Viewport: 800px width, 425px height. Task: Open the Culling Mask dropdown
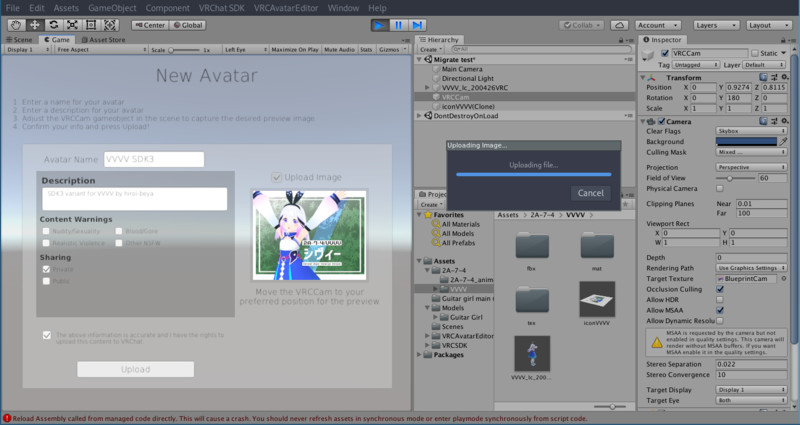point(751,152)
